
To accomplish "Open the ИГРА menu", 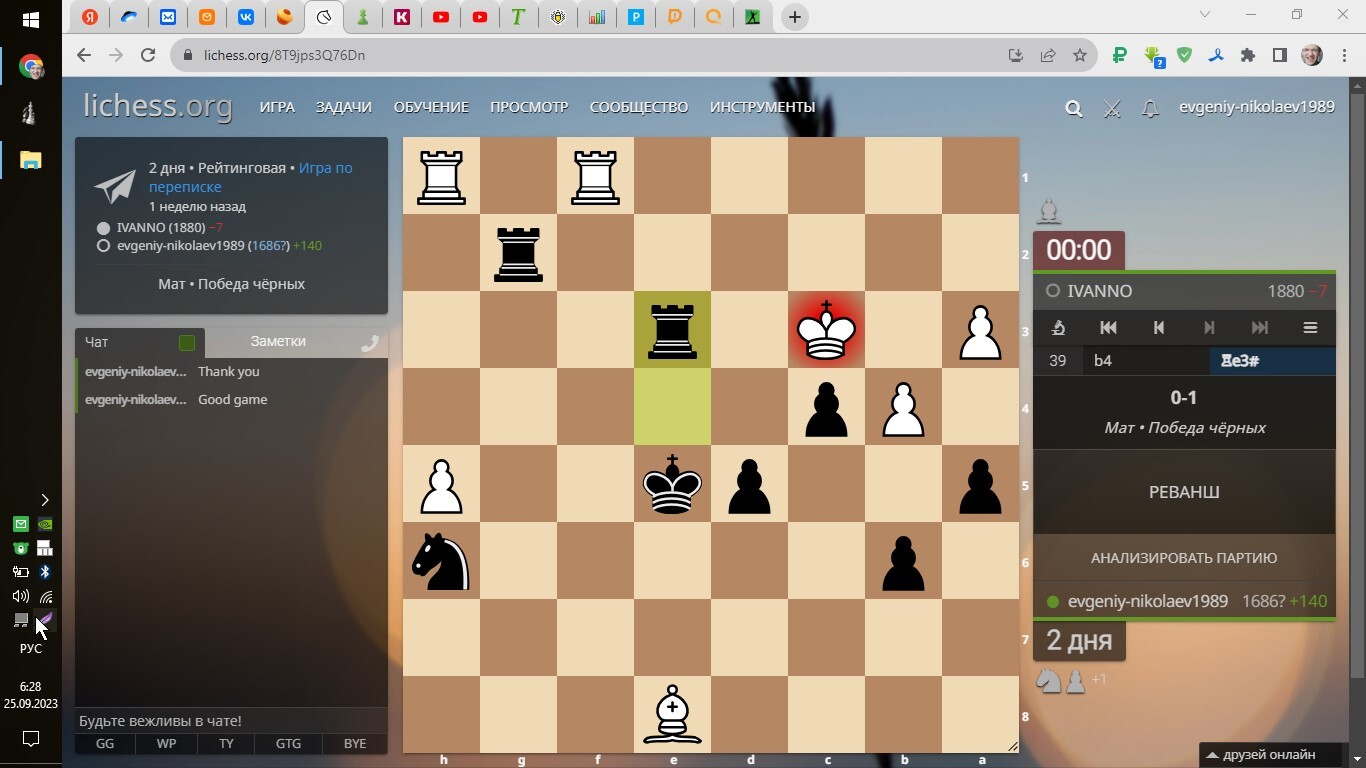I will point(277,107).
